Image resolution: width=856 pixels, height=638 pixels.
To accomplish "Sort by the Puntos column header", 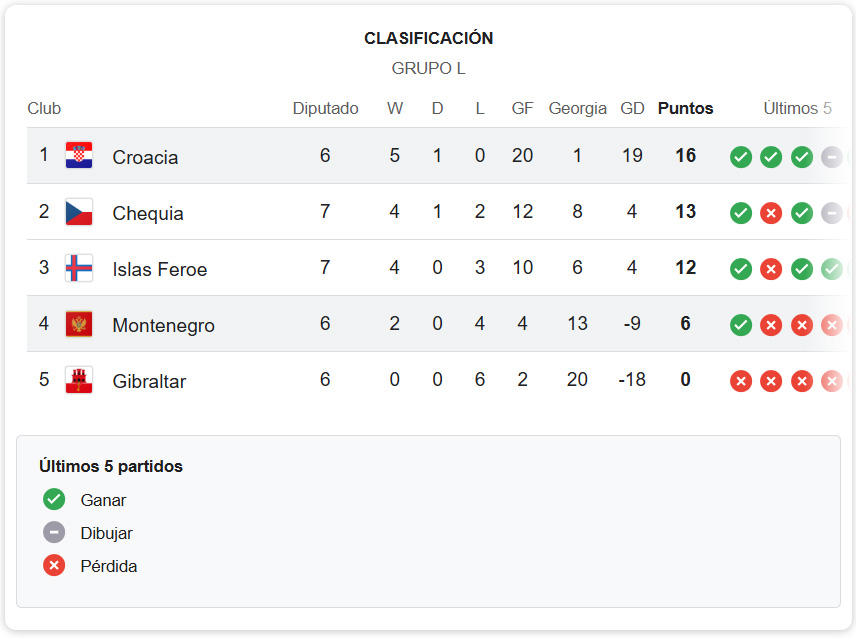I will (x=685, y=108).
